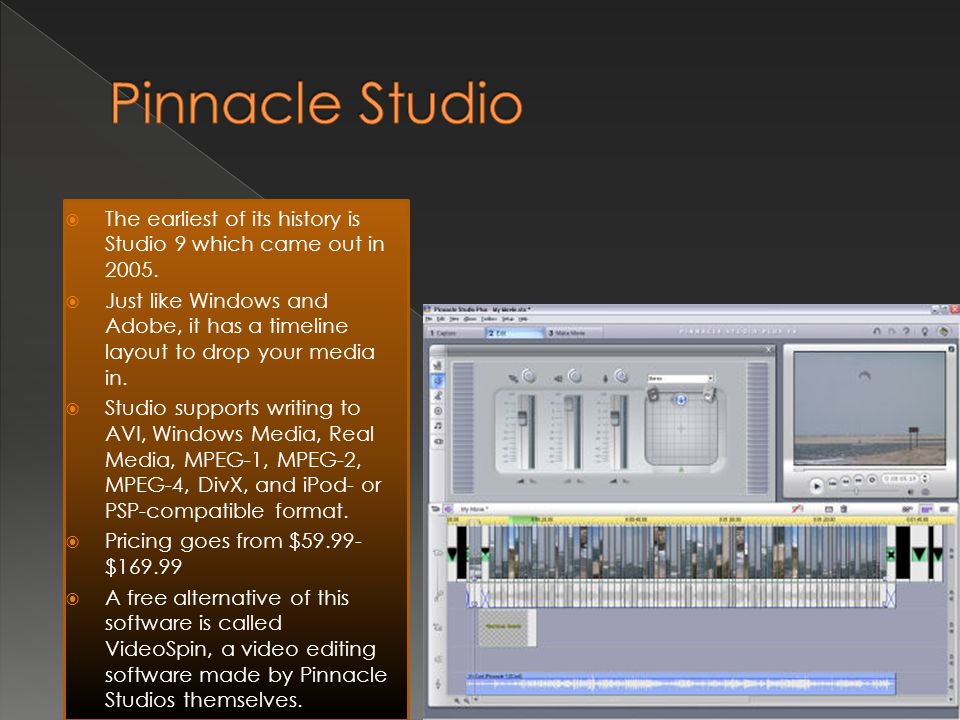Select the voice-over microphone tool
This screenshot has height=720, width=960.
click(x=438, y=396)
